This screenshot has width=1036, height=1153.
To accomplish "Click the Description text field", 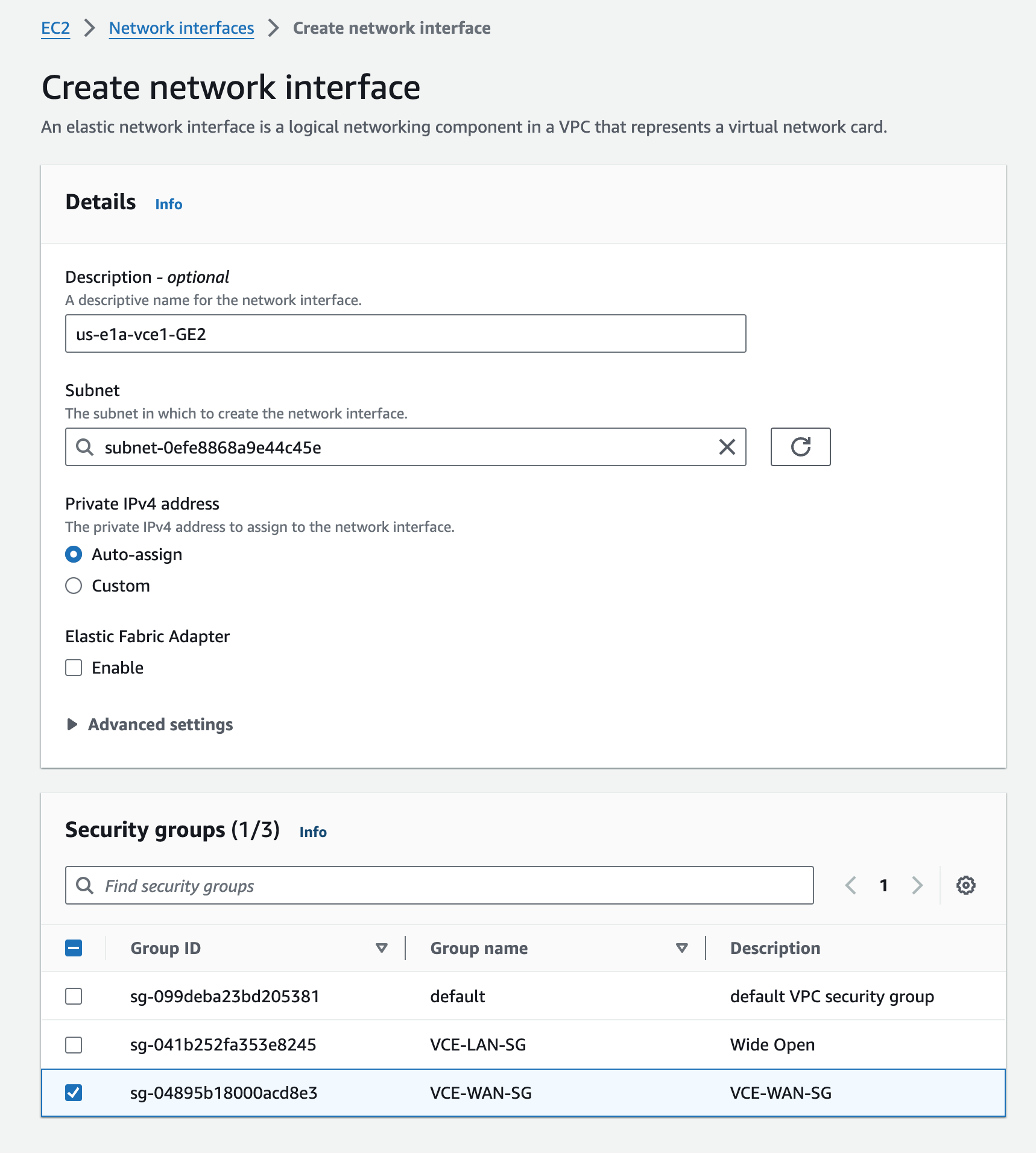I will pyautogui.click(x=405, y=333).
